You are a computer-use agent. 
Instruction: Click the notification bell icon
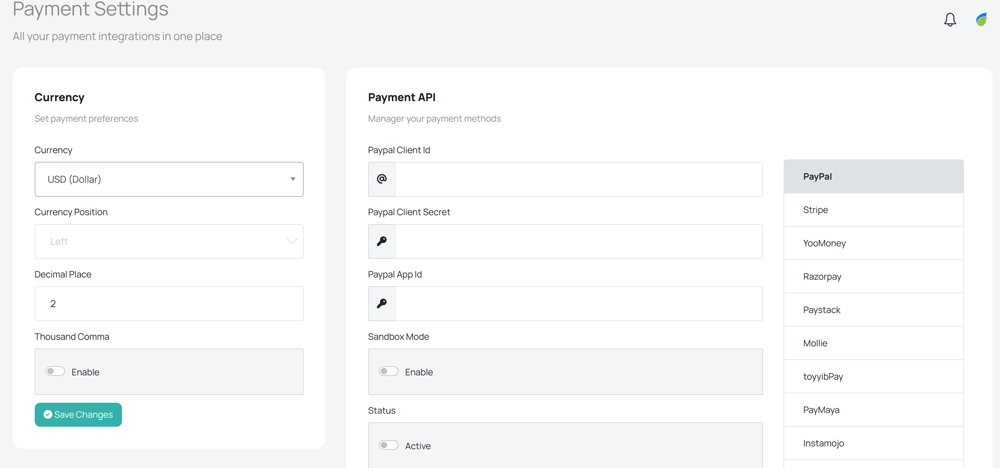point(950,20)
